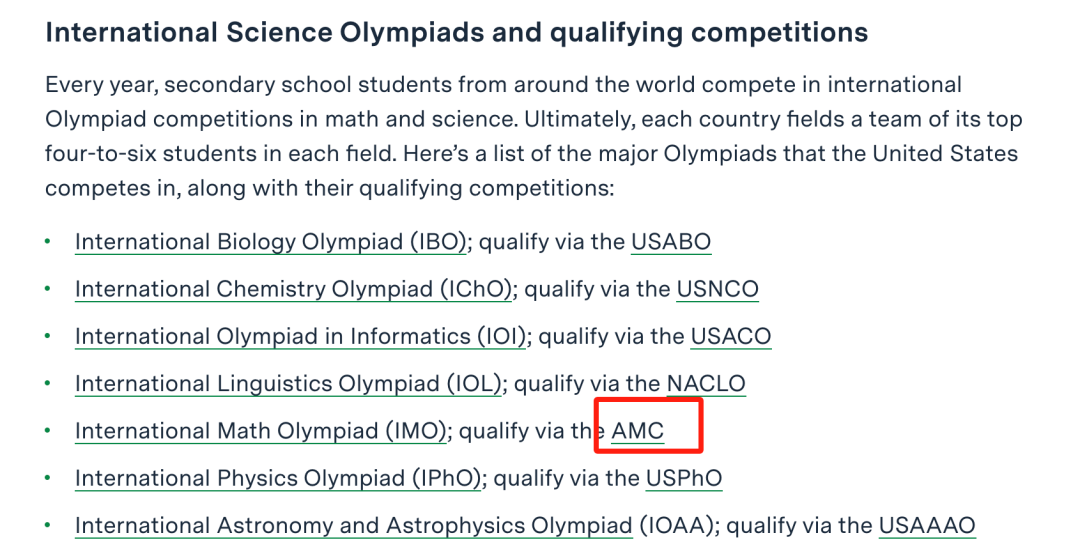Open the International Chemistry Olympiad (IChO) link
Viewport: 1080px width, 556px height.
(x=294, y=289)
